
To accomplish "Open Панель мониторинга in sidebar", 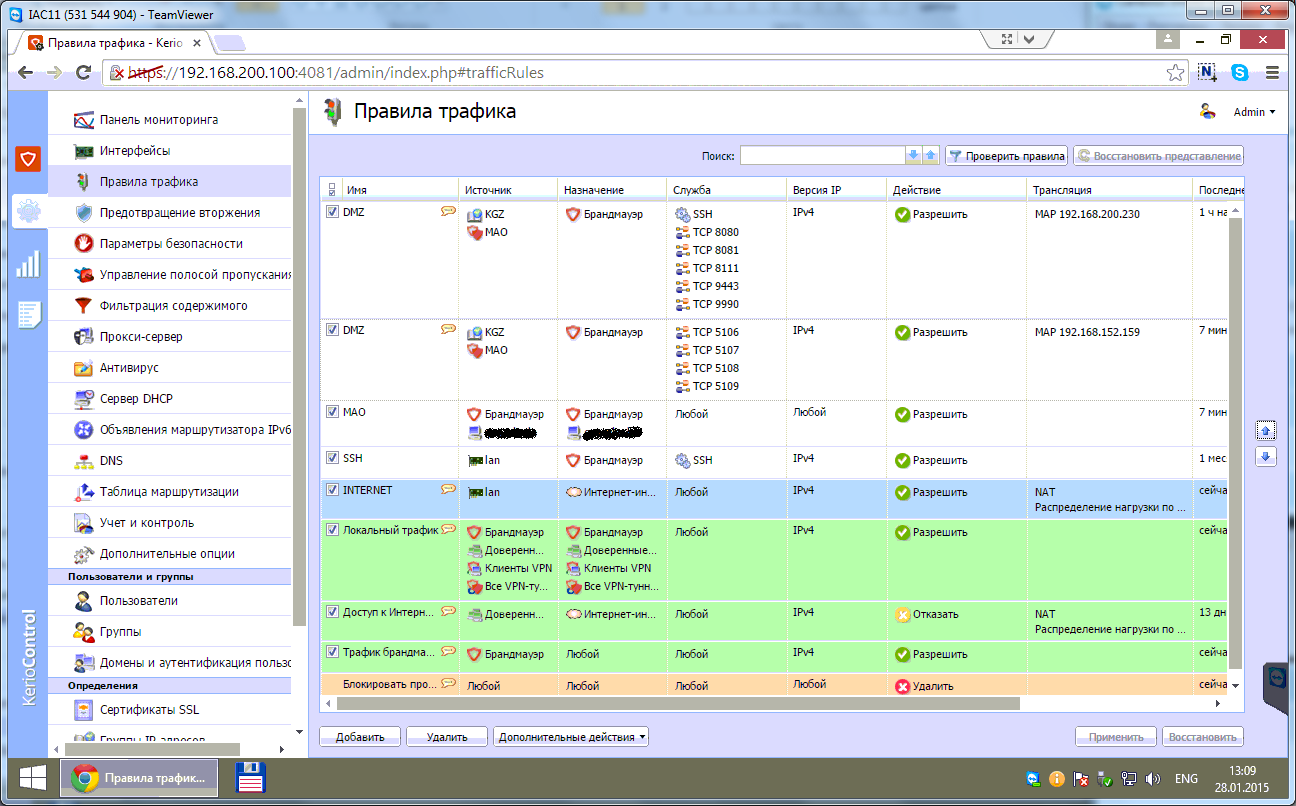I will (x=158, y=120).
